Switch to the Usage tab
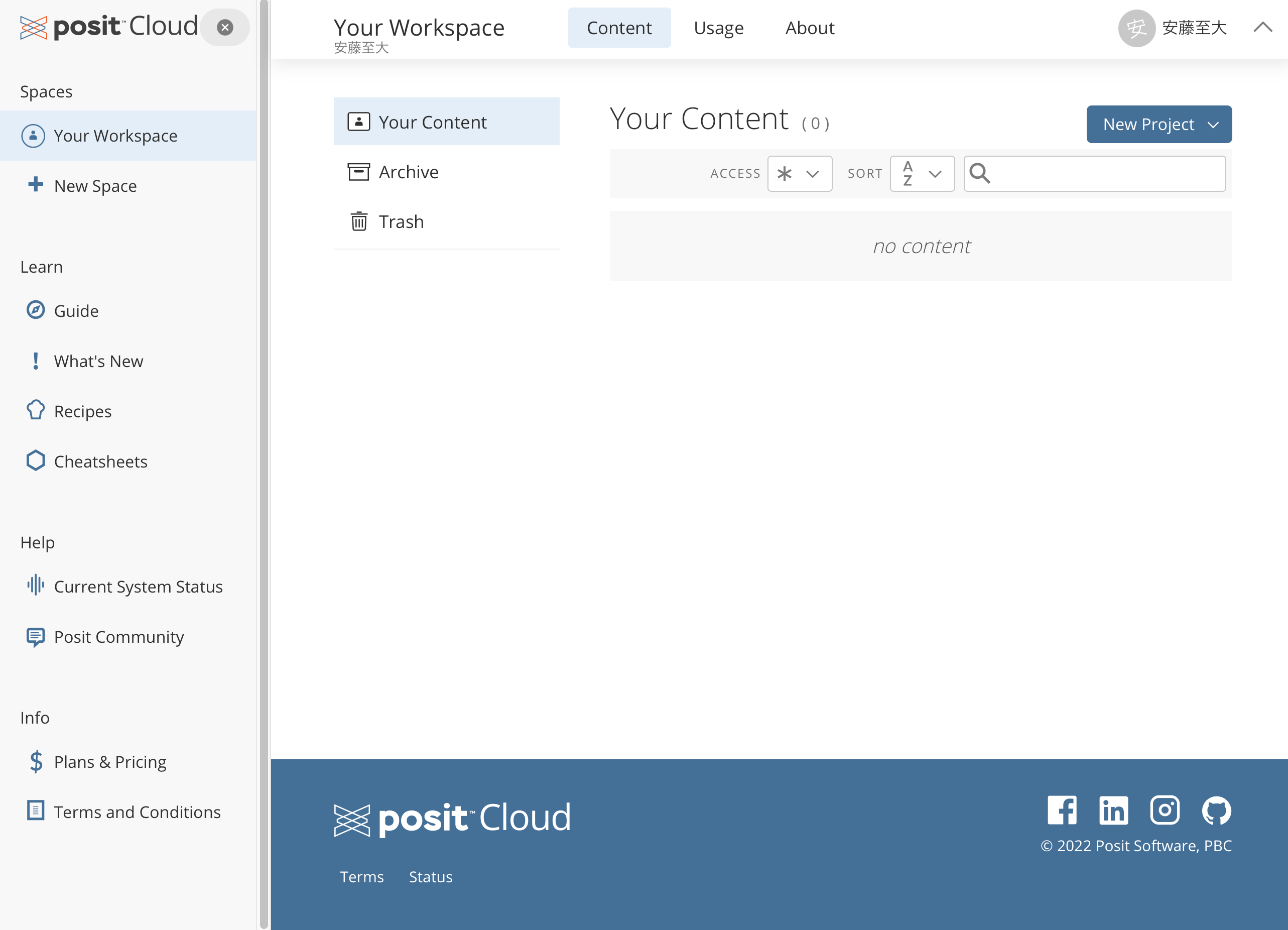The height and width of the screenshot is (930, 1288). [718, 27]
